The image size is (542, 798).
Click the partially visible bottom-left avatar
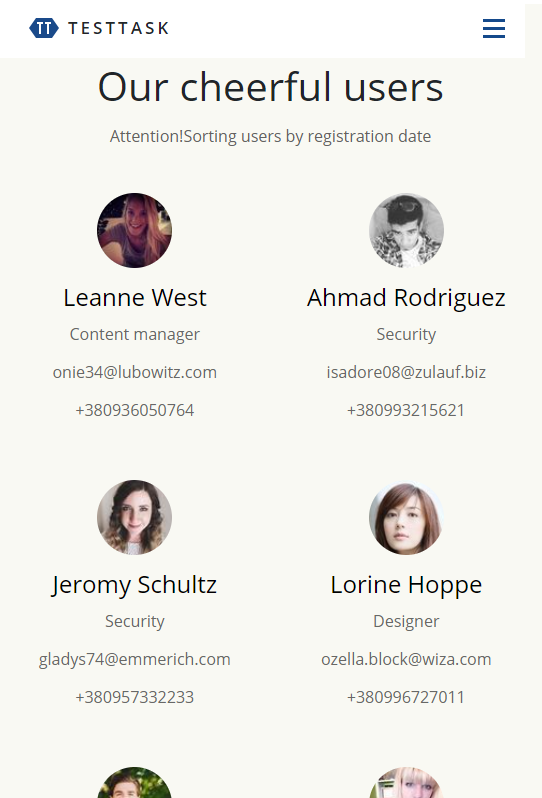tap(134, 783)
